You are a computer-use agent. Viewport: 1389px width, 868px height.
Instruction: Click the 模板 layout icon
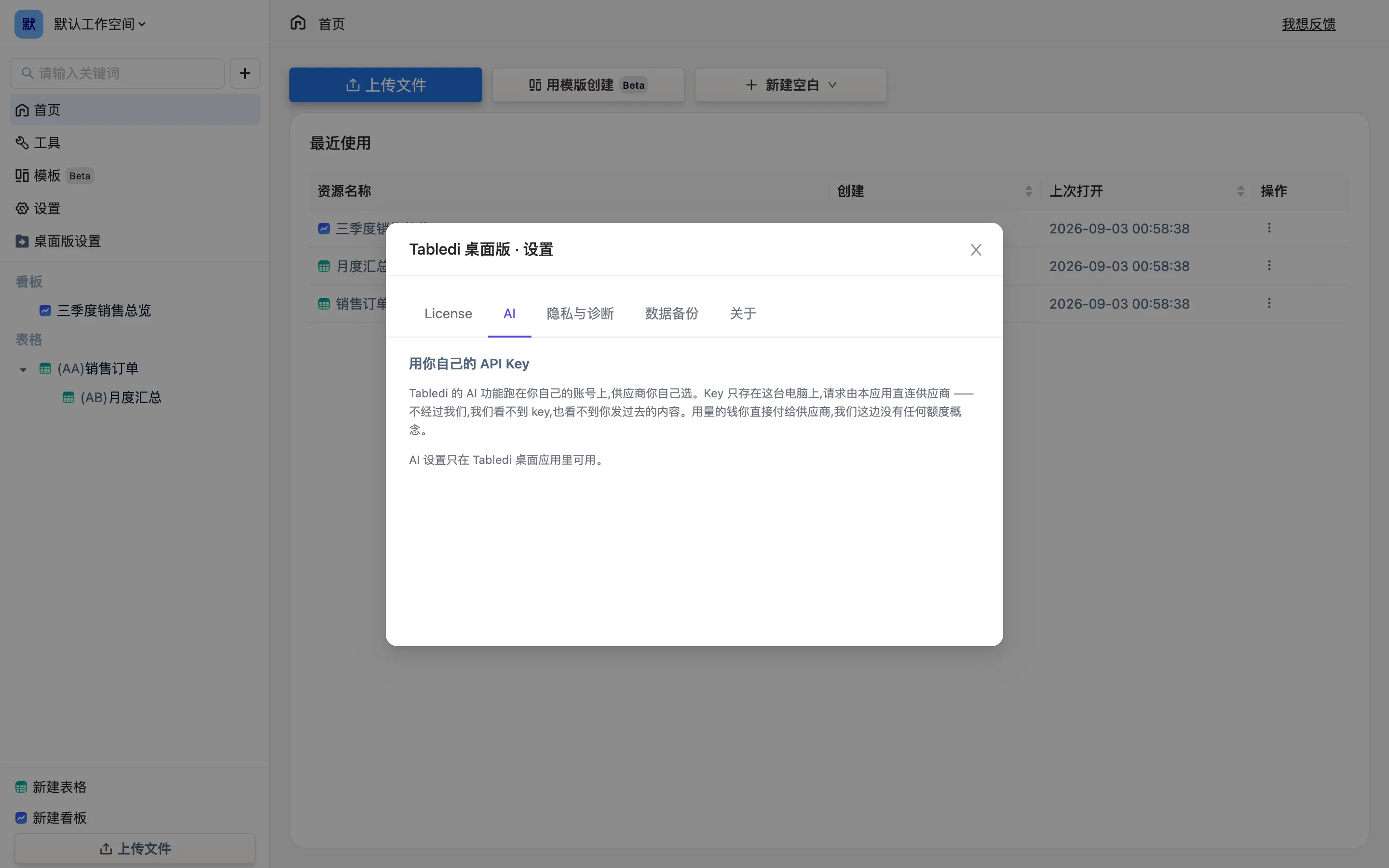click(x=22, y=176)
